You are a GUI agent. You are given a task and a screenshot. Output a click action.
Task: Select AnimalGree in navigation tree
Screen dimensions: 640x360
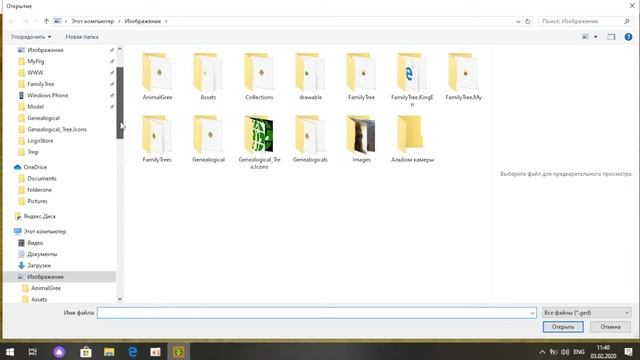pos(46,288)
